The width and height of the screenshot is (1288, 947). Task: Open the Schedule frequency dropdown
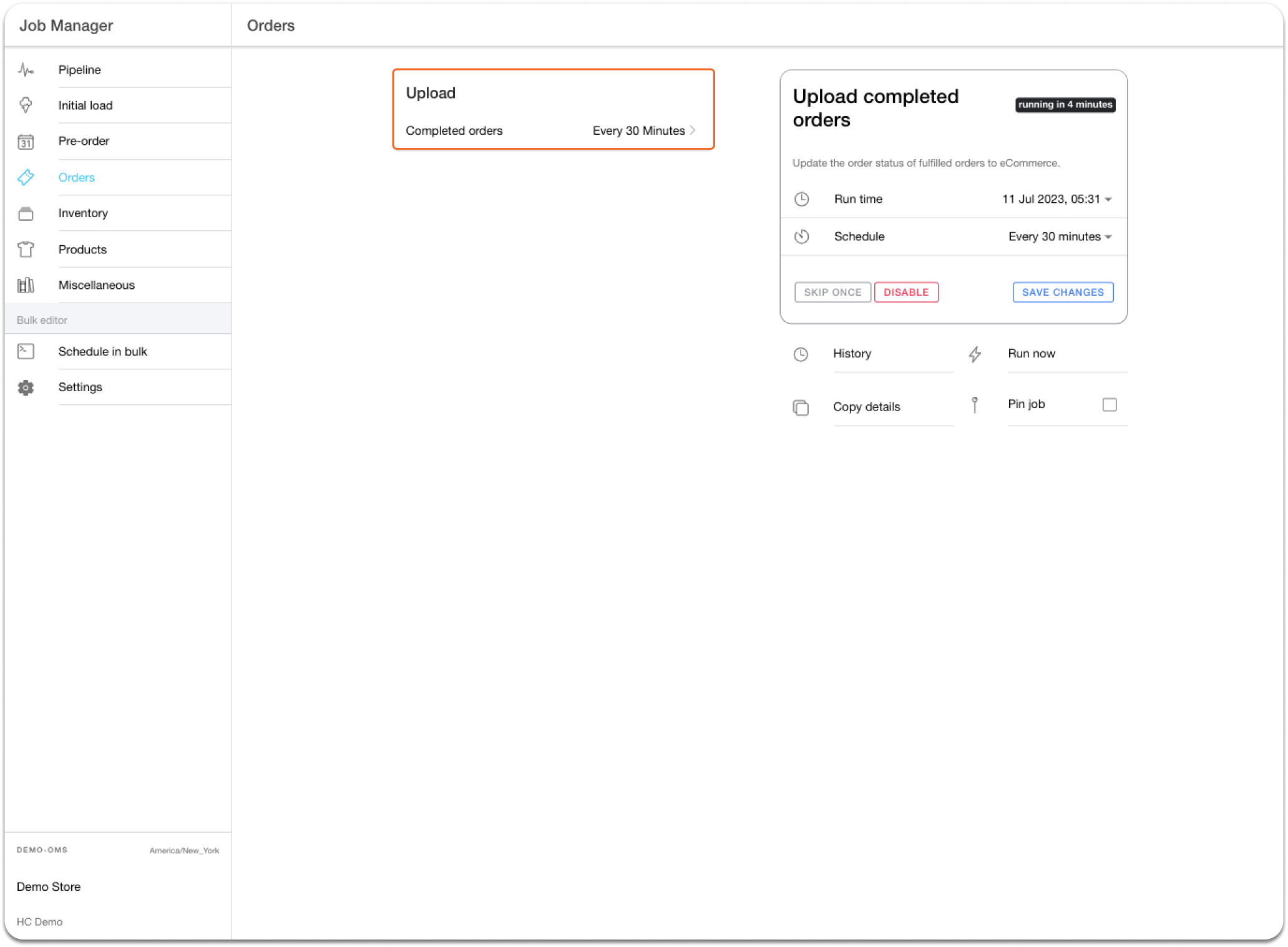1060,236
